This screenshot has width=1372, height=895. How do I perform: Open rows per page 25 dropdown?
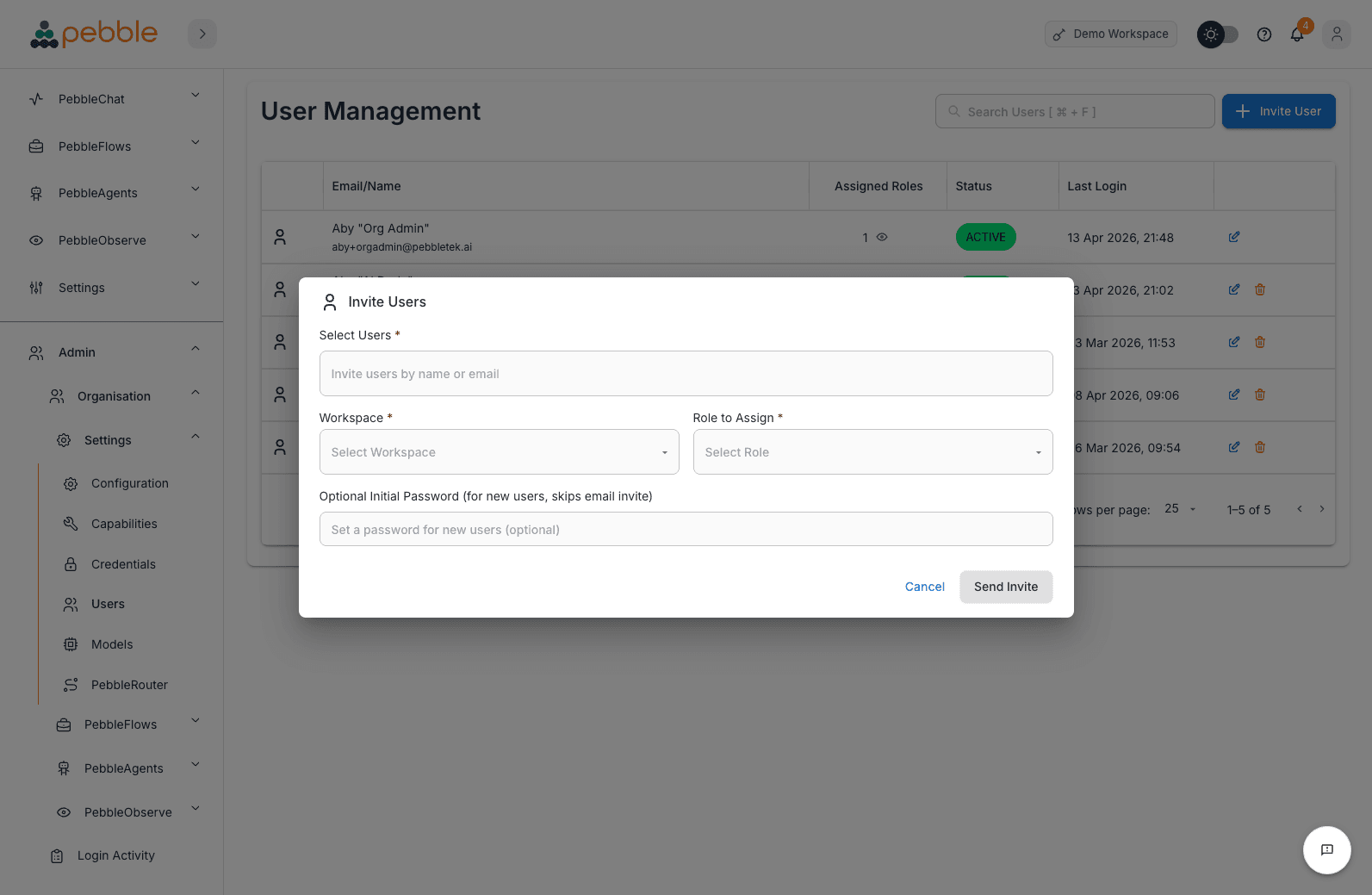coord(1181,509)
